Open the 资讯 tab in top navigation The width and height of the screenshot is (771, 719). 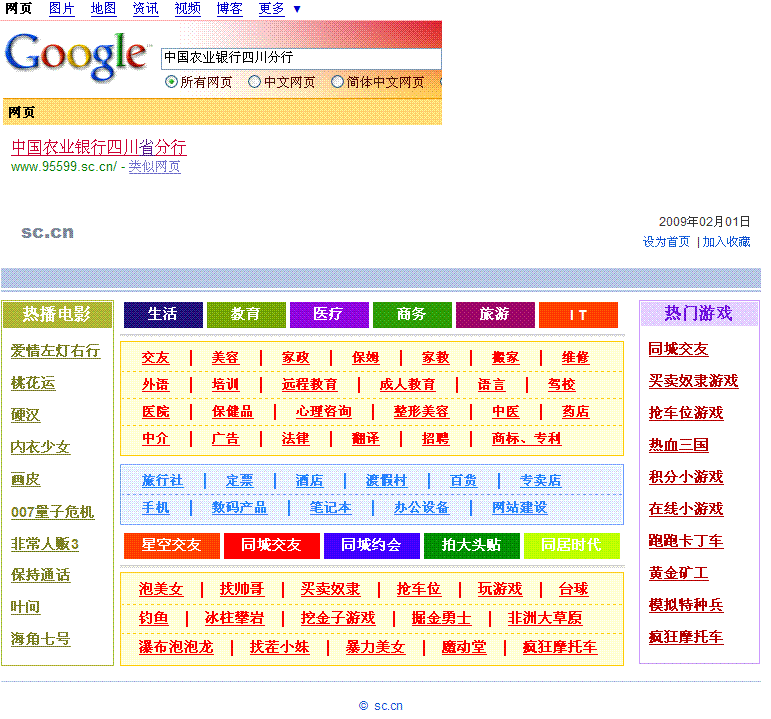coord(146,9)
